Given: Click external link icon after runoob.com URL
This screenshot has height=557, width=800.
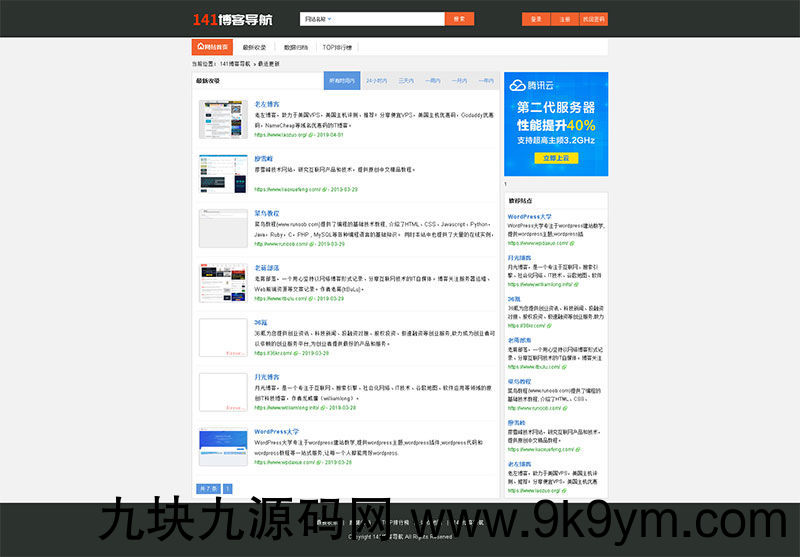Looking at the screenshot, I should (x=314, y=243).
